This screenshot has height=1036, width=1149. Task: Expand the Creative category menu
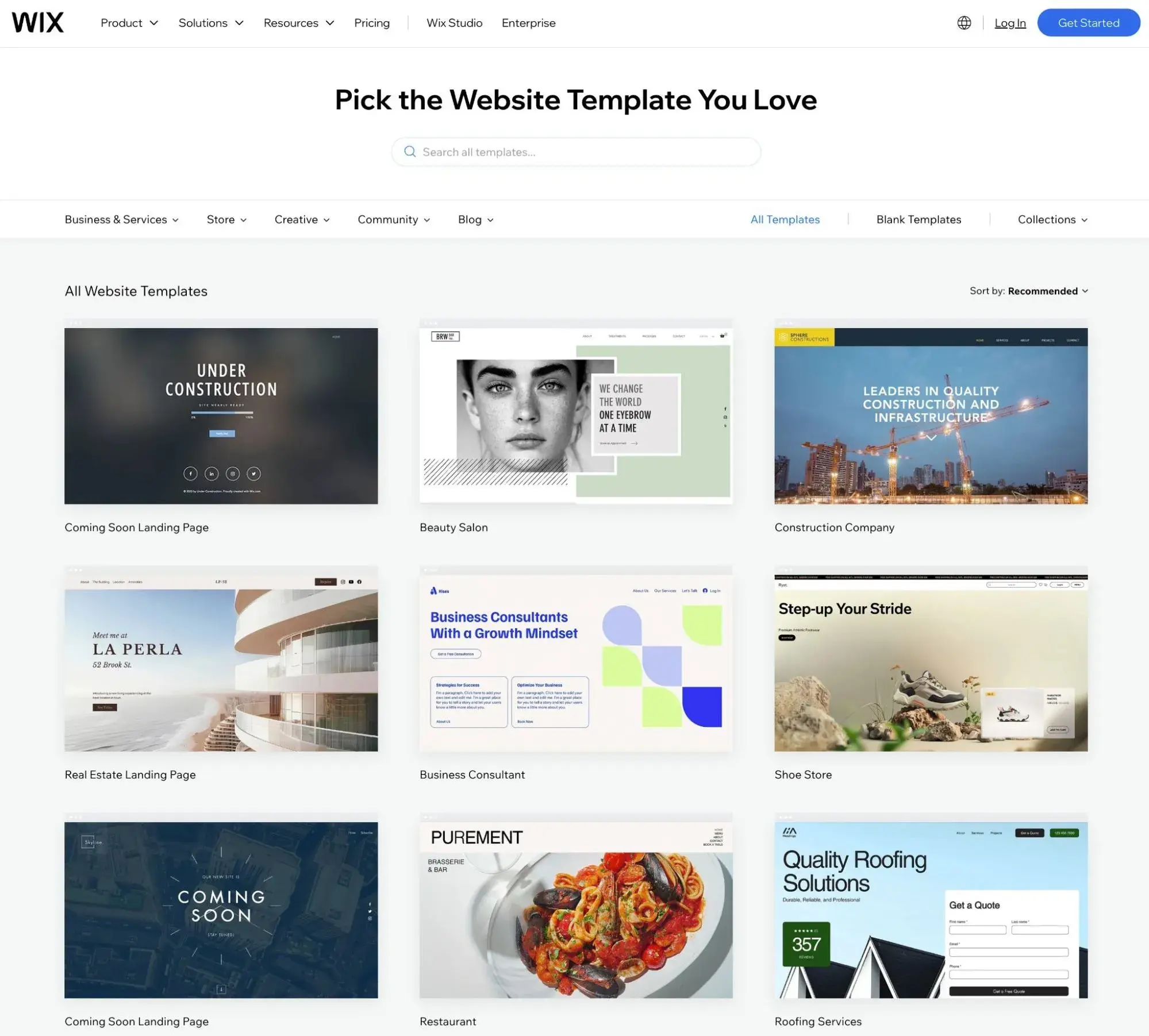coord(302,218)
